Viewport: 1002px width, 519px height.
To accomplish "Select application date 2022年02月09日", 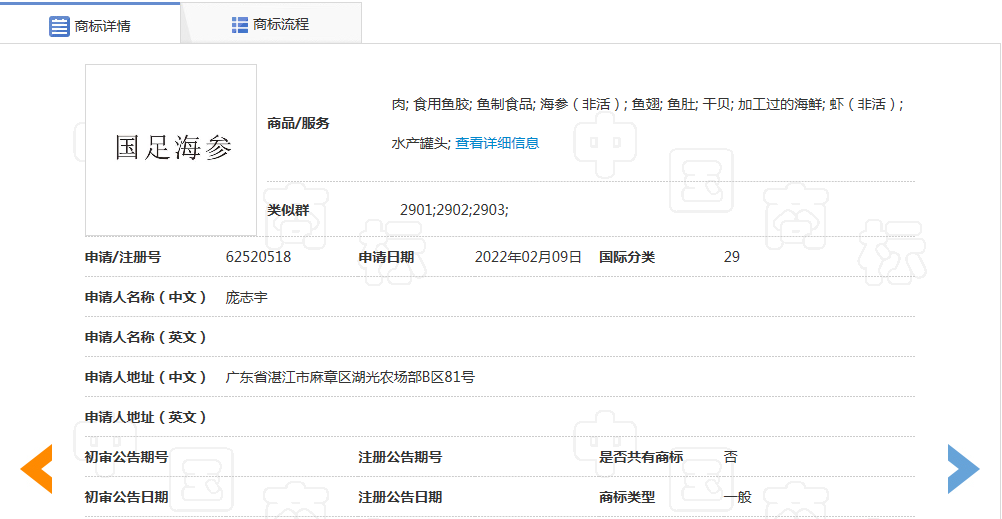I will tap(528, 257).
